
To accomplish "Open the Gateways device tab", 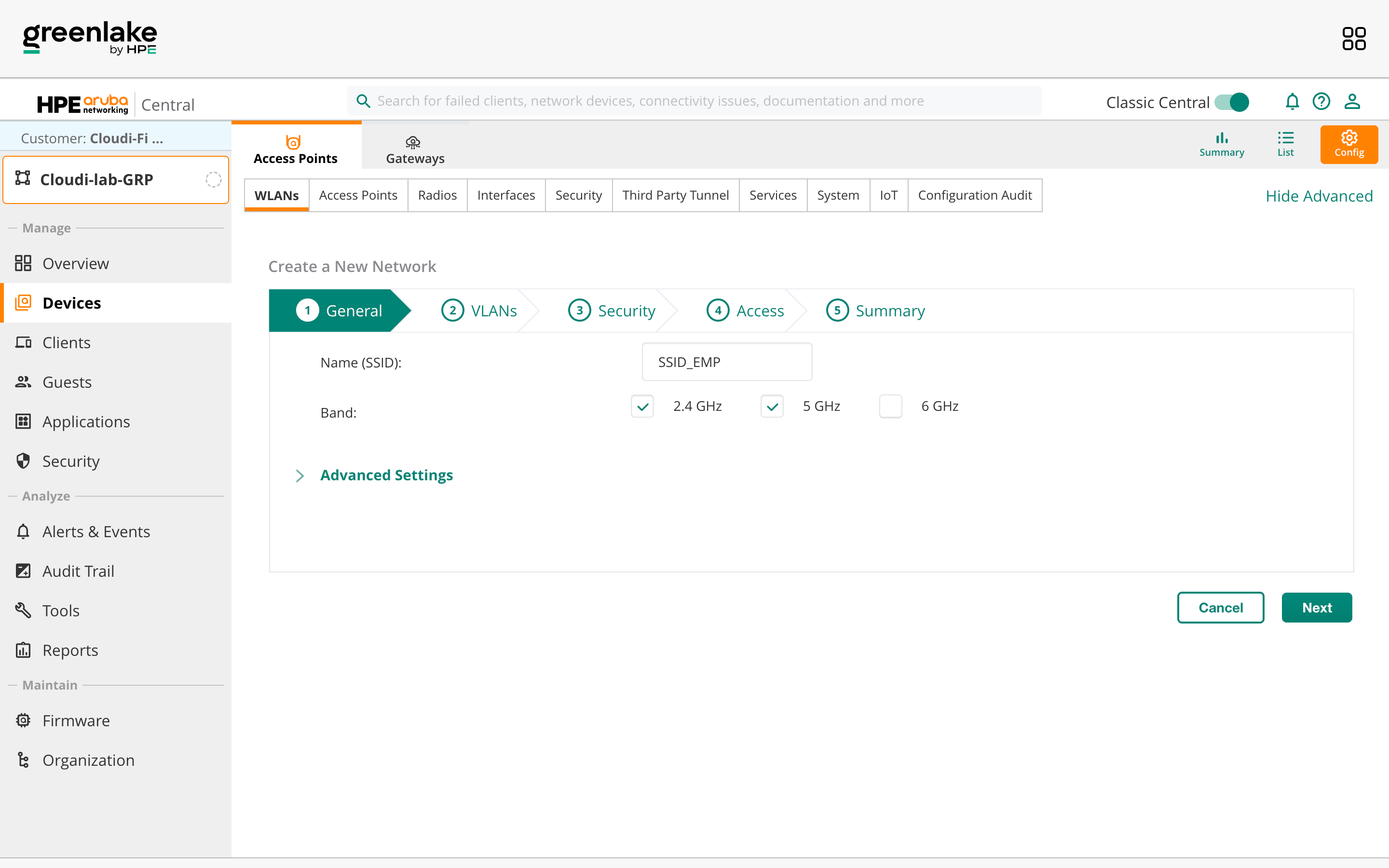I will [415, 149].
